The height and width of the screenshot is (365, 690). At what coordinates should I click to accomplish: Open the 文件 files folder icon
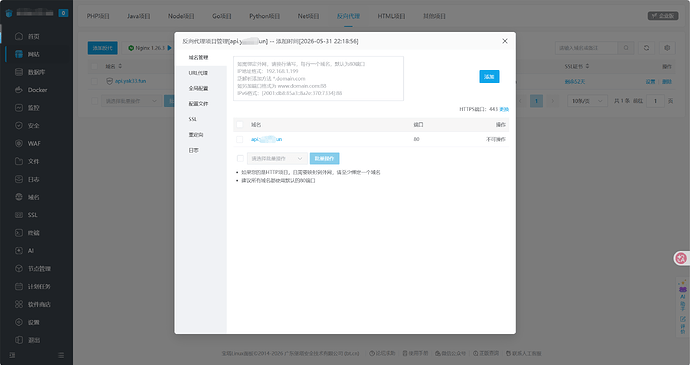click(x=19, y=161)
